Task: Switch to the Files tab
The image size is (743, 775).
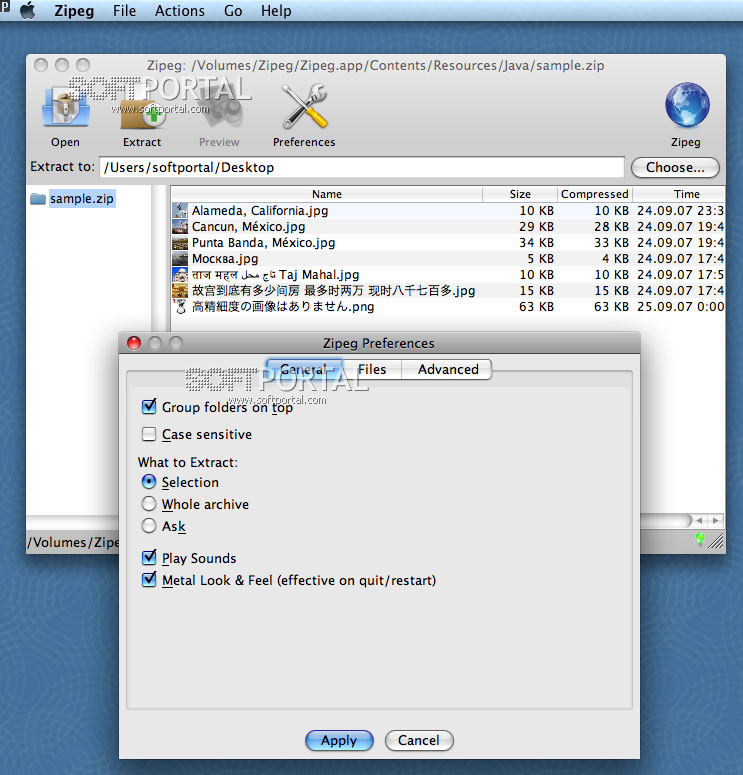Action: (372, 369)
